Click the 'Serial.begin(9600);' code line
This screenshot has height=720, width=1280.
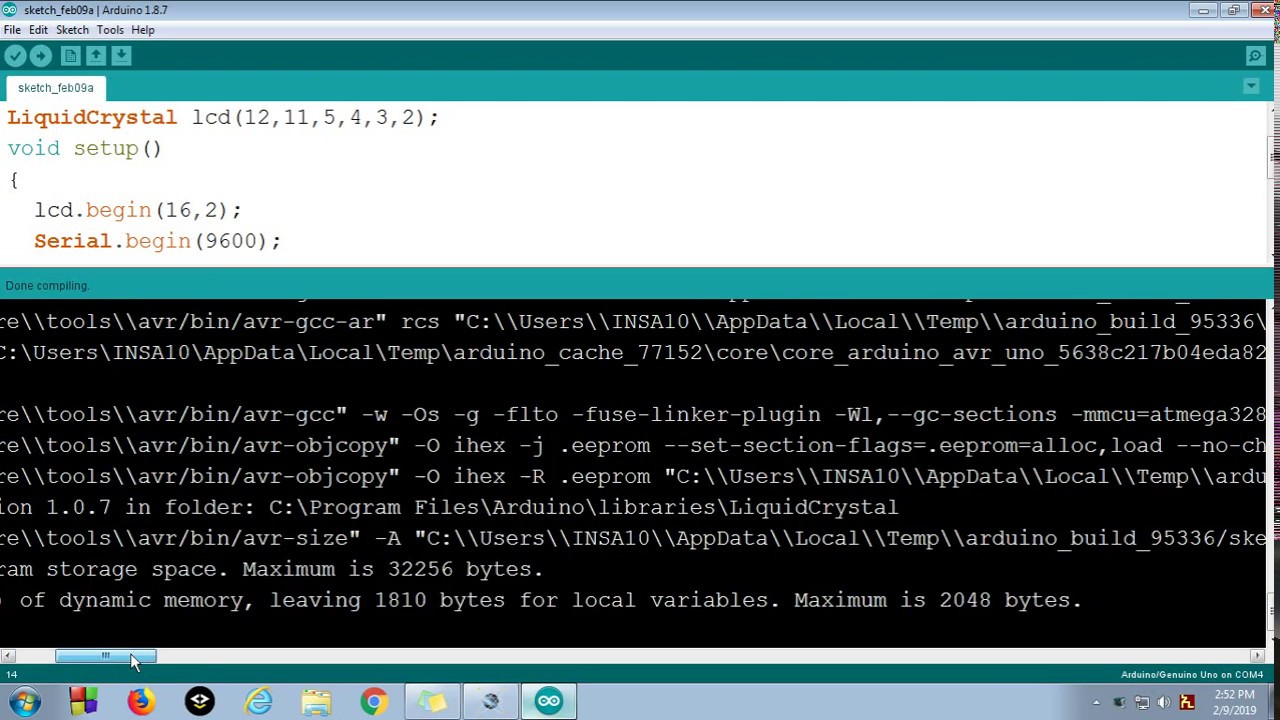157,241
